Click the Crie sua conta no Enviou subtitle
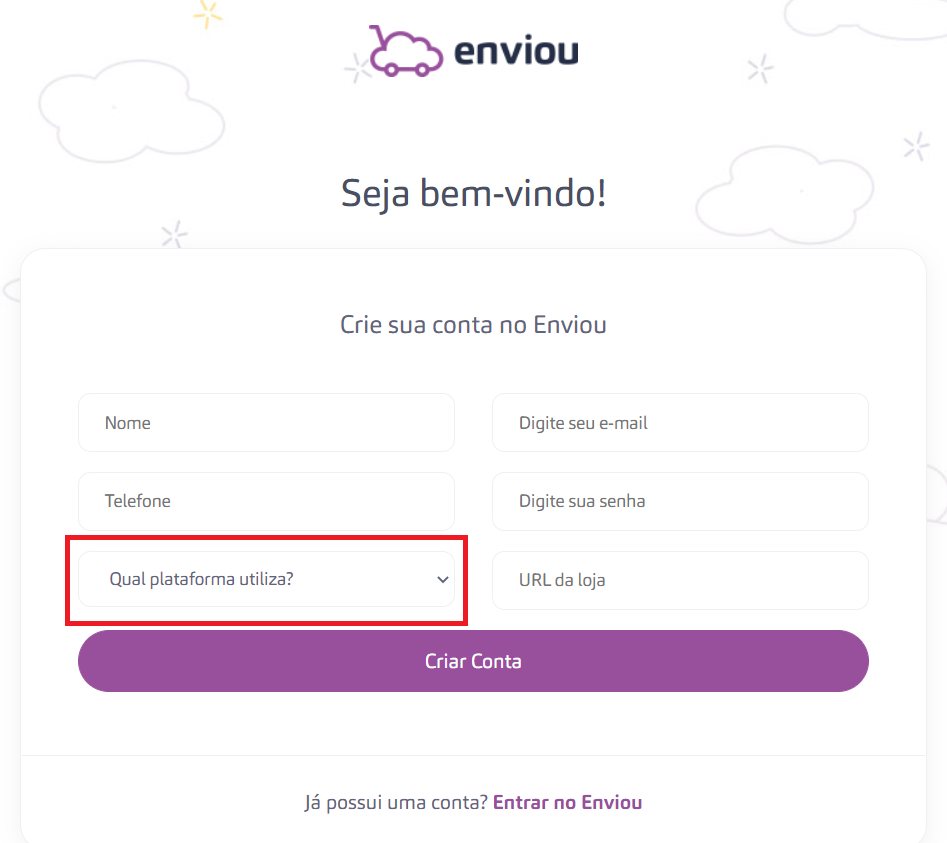This screenshot has height=843, width=947. (x=474, y=325)
